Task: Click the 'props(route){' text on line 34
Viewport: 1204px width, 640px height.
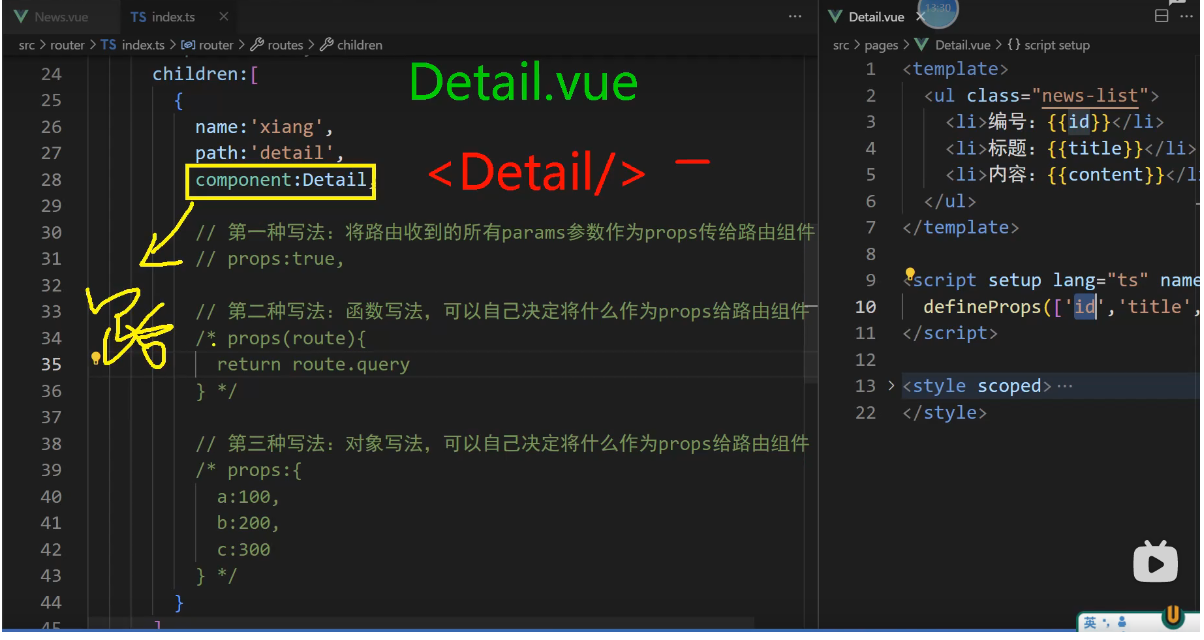Action: (297, 338)
